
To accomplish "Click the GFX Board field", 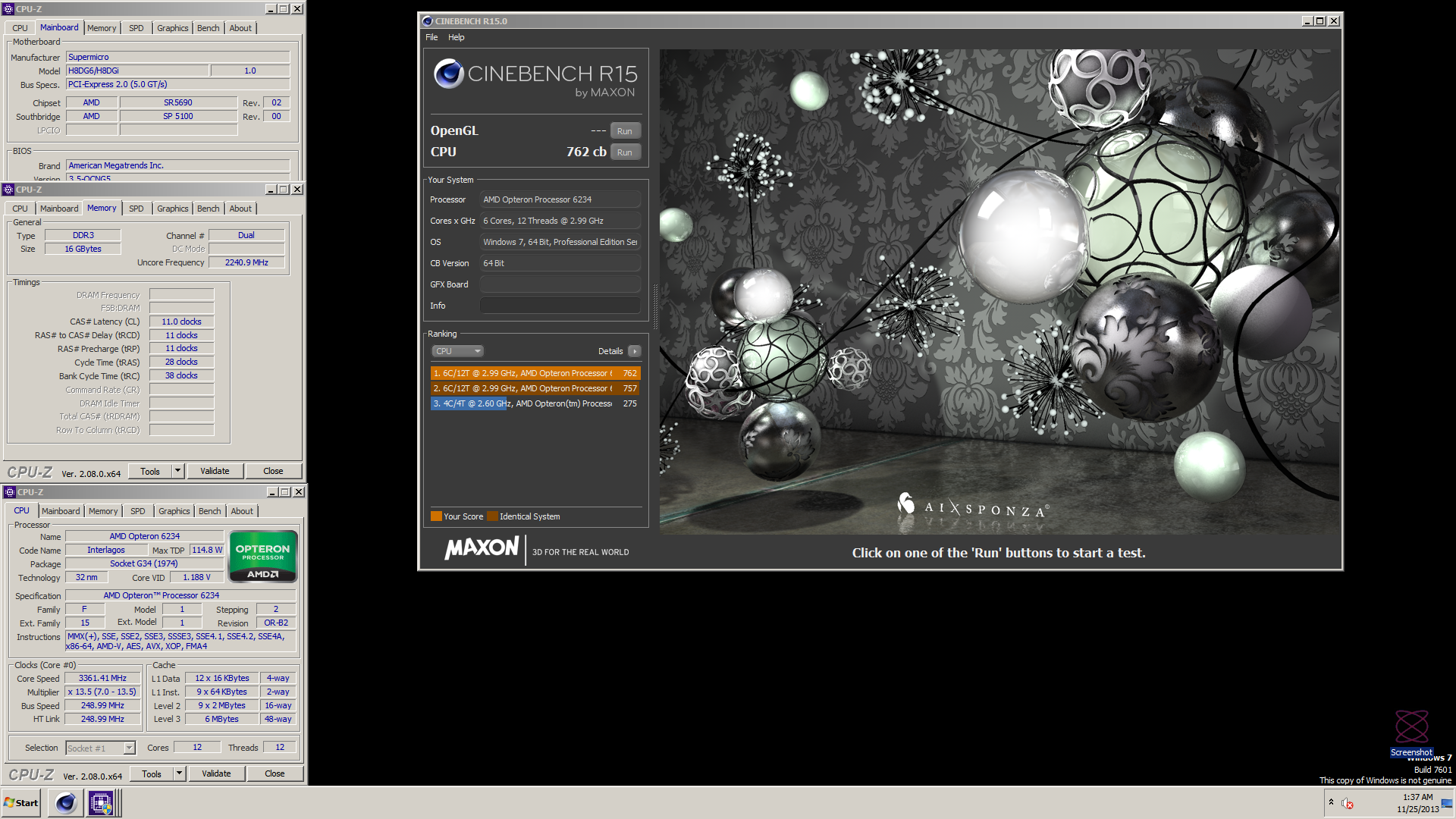I will click(x=560, y=284).
